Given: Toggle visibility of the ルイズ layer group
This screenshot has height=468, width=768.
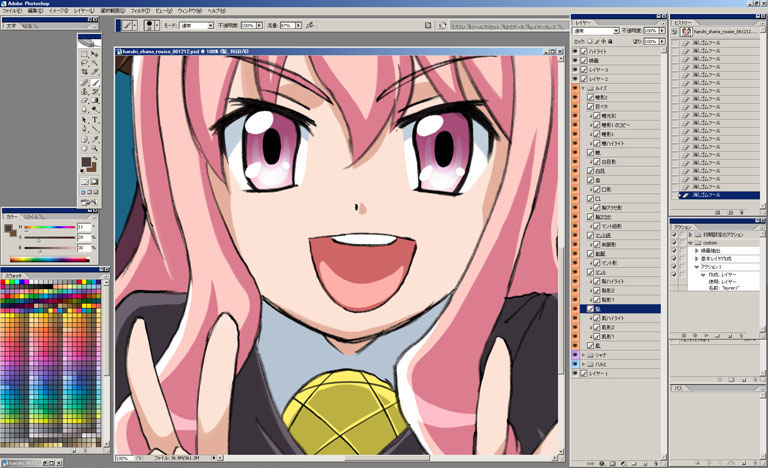Looking at the screenshot, I should (576, 88).
